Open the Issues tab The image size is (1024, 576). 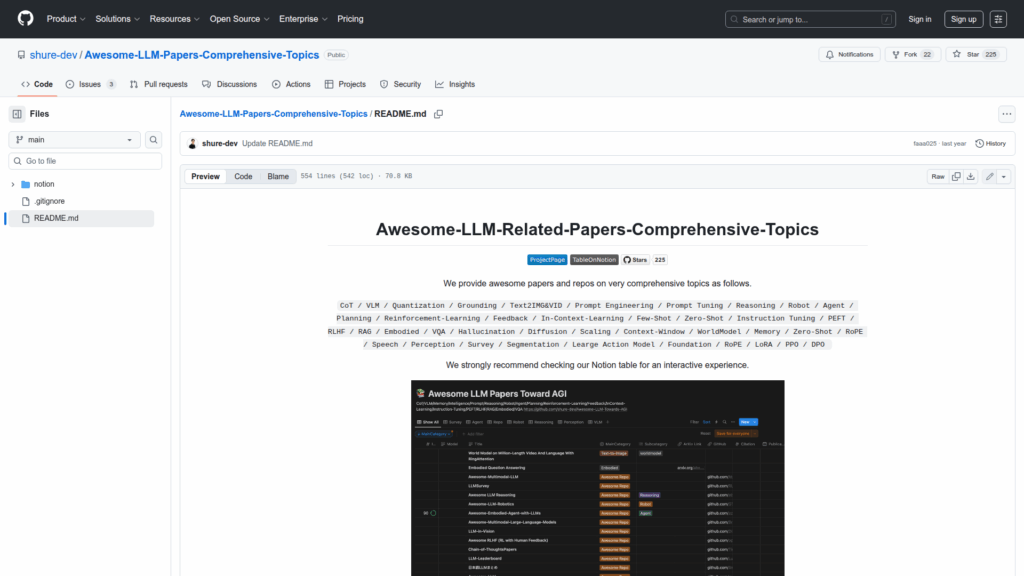point(91,84)
